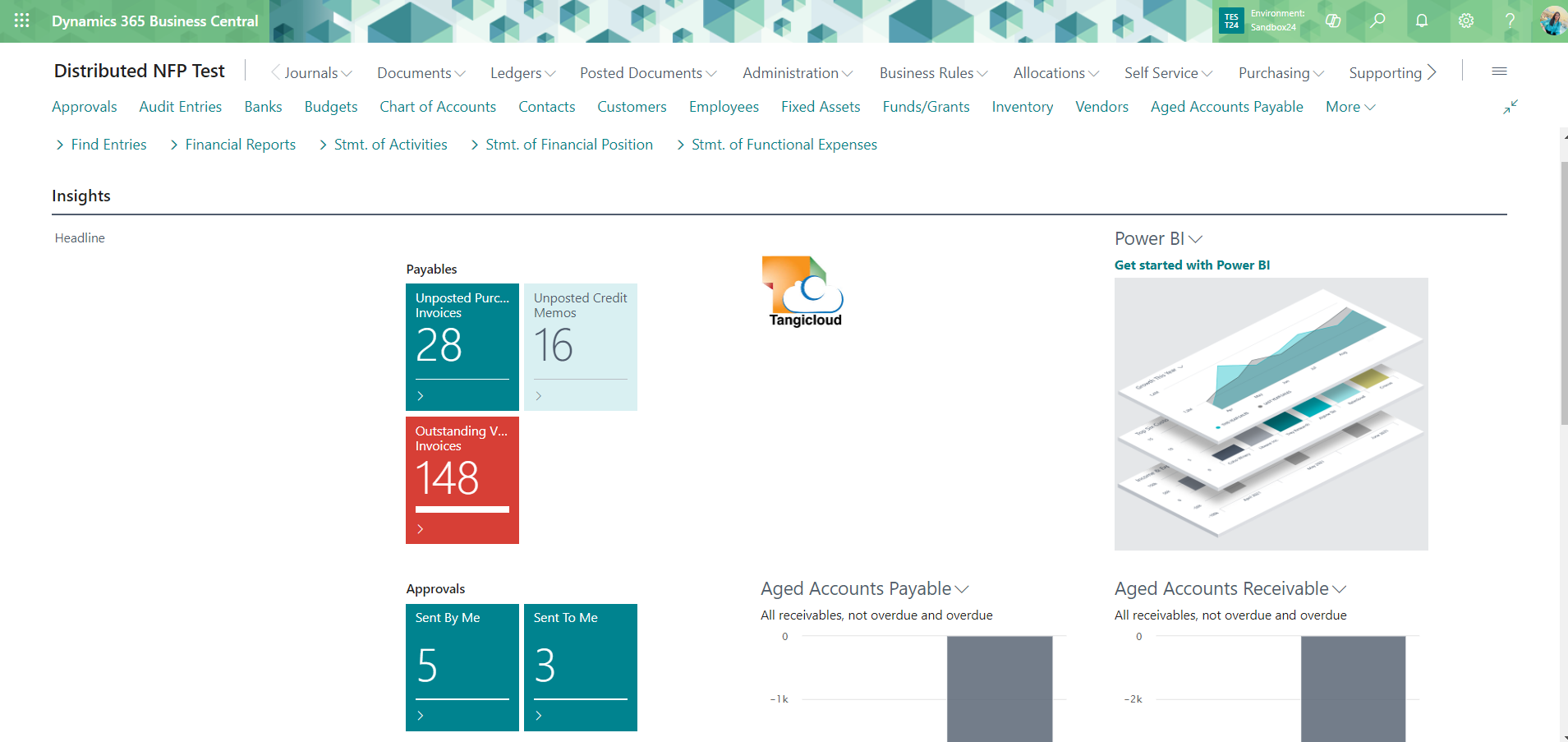Click the 28 unposted invoices count
The height and width of the screenshot is (742, 1568).
point(439,345)
